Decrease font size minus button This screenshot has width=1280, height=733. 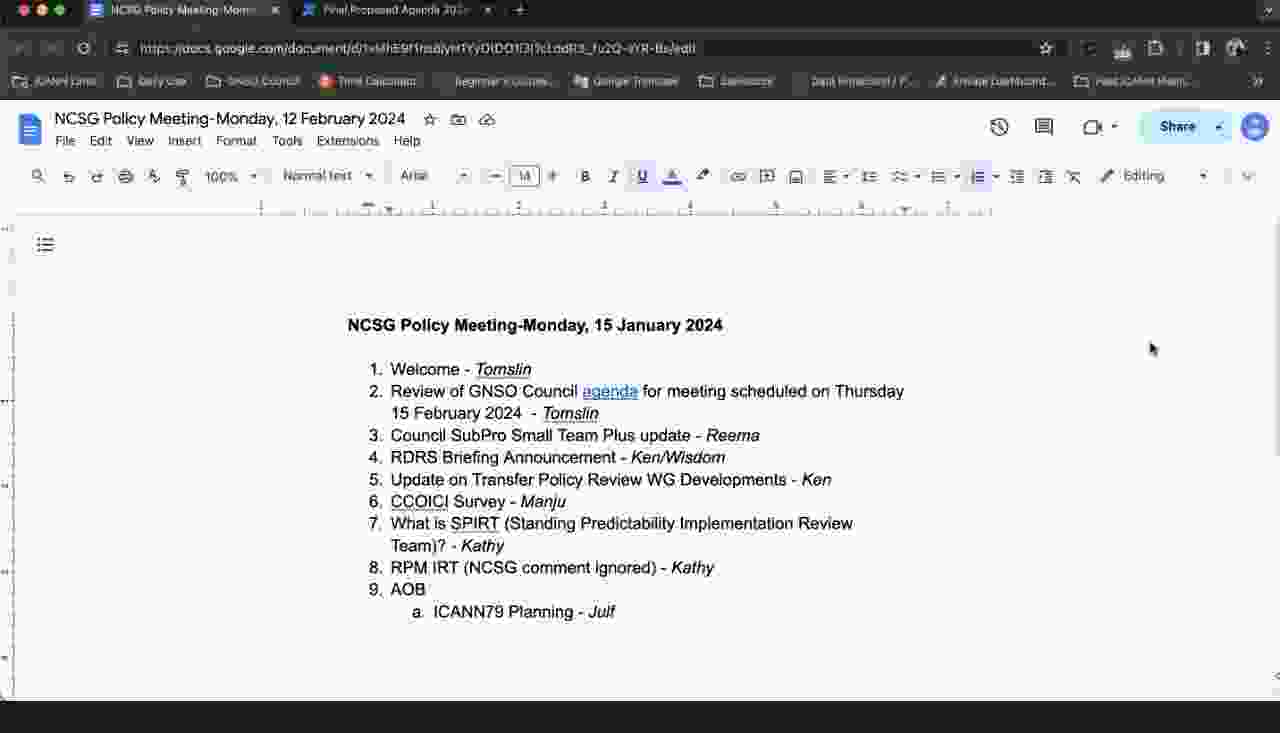tap(495, 176)
